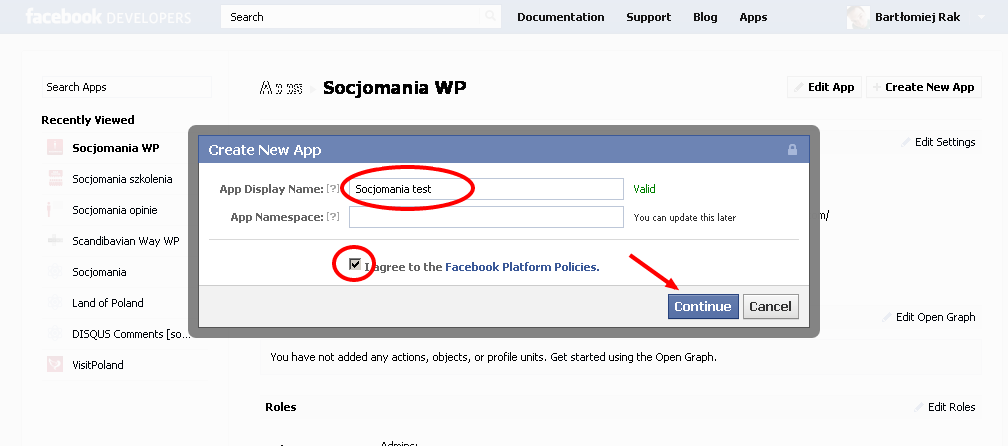Toggle the Platform Policies agreement checkbox
Image resolution: width=1008 pixels, height=446 pixels.
[355, 263]
